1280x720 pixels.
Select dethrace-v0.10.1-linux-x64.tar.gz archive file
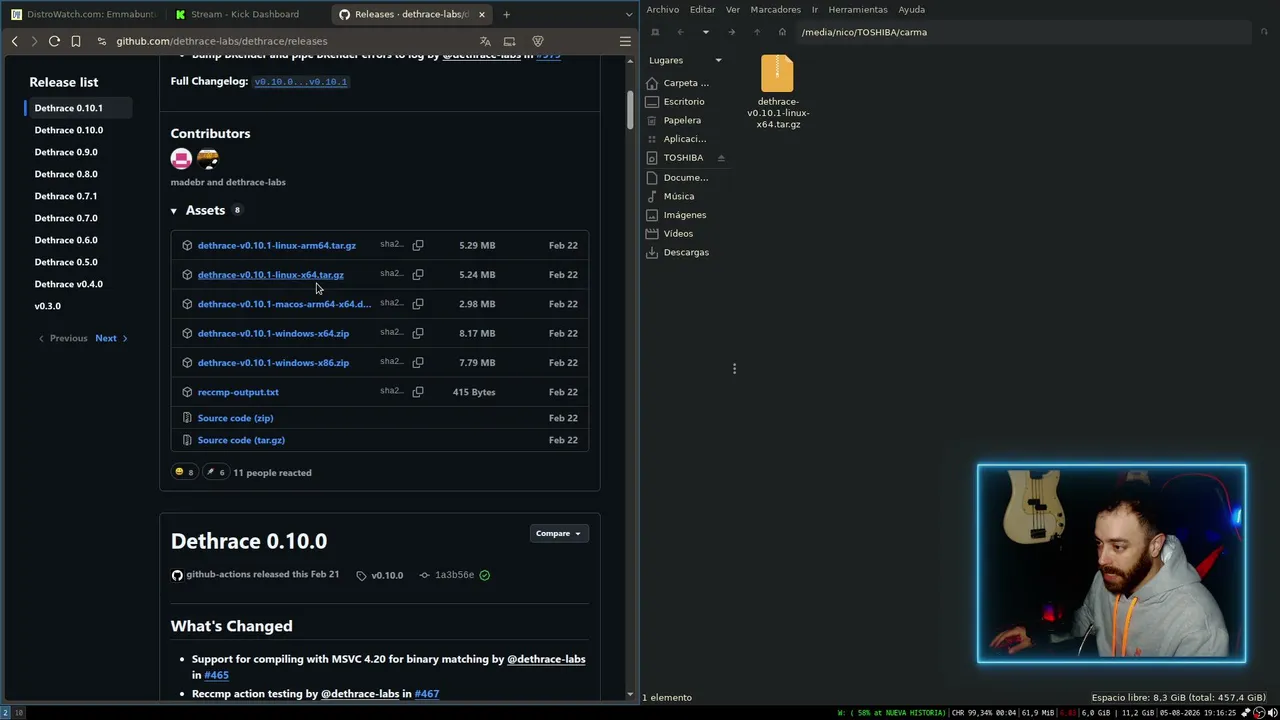[x=778, y=92]
